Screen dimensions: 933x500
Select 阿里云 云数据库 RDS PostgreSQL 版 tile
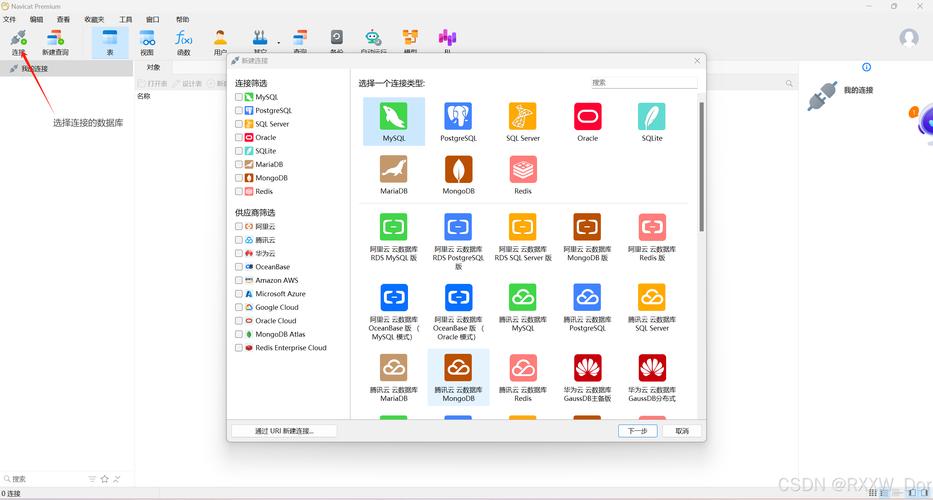tap(458, 240)
